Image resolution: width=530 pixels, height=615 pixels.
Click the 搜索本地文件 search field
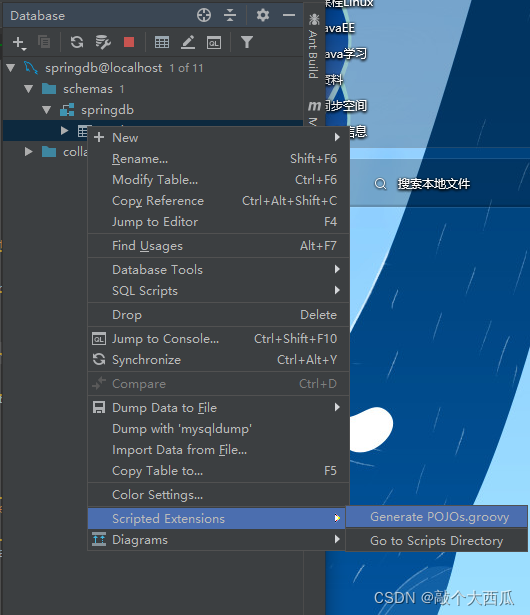[433, 184]
